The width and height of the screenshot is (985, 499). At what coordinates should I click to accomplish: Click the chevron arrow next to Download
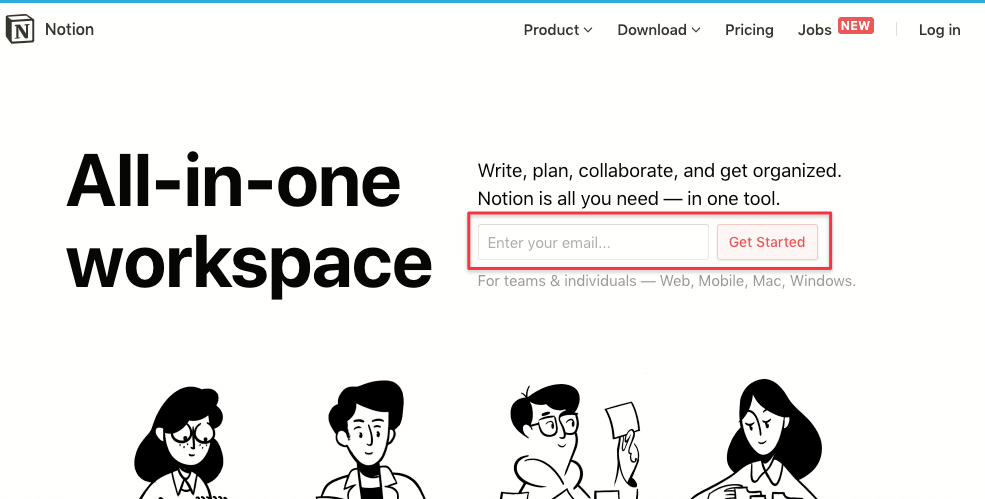(x=695, y=30)
